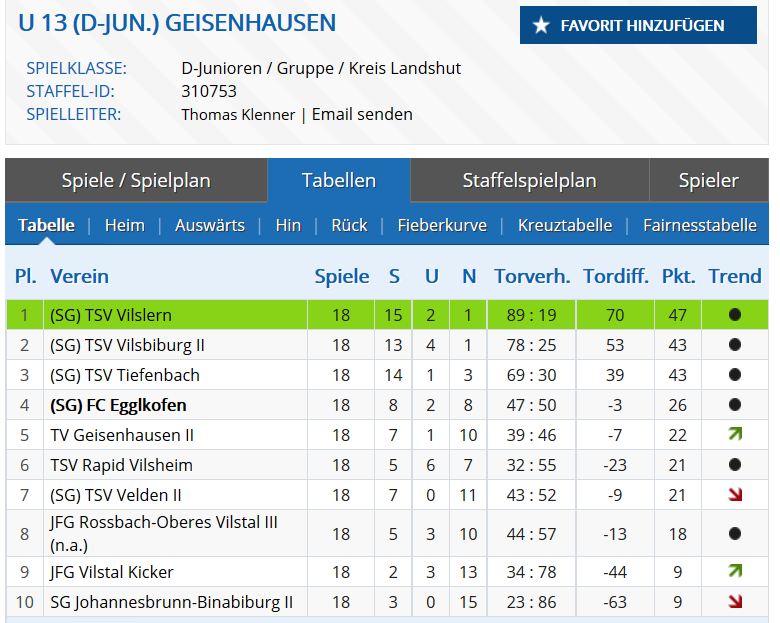This screenshot has height=623, width=780.
Task: Open the Staffelspielplan tab
Action: (529, 181)
